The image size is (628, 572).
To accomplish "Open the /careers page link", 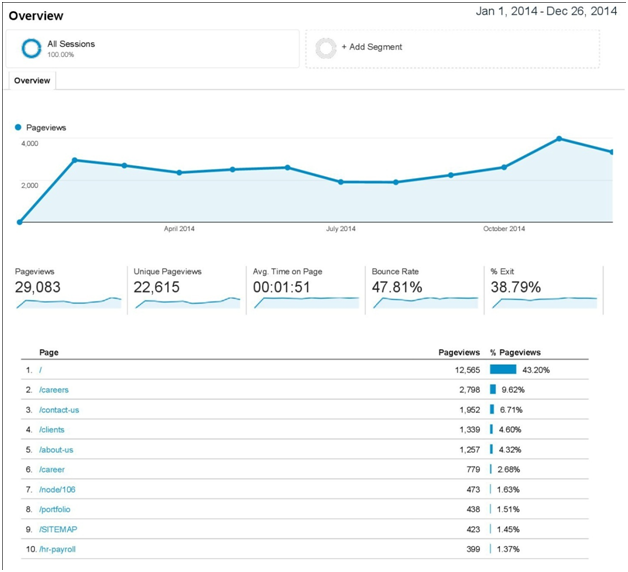I will tap(54, 390).
